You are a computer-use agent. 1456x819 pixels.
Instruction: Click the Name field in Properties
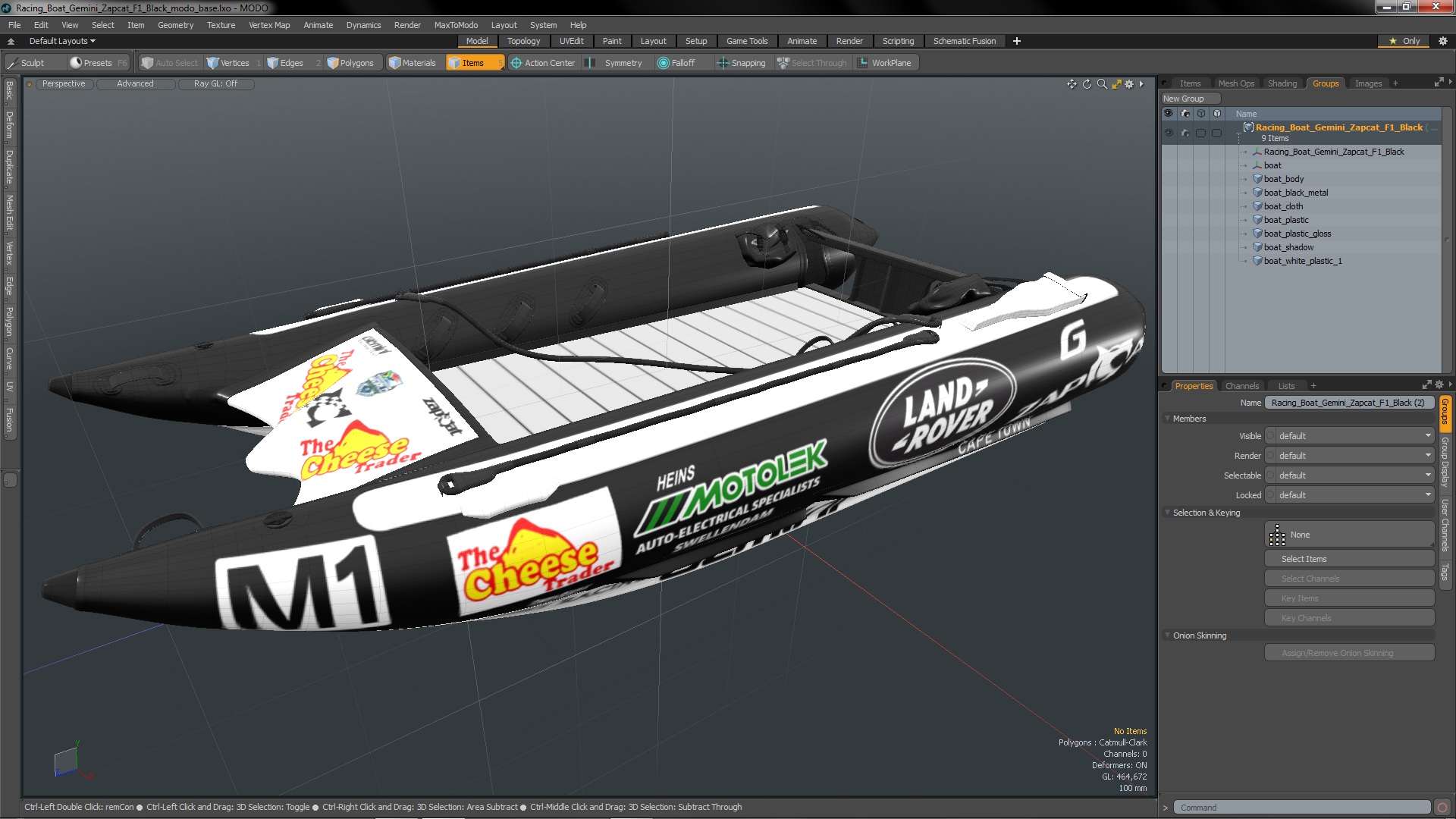point(1350,403)
